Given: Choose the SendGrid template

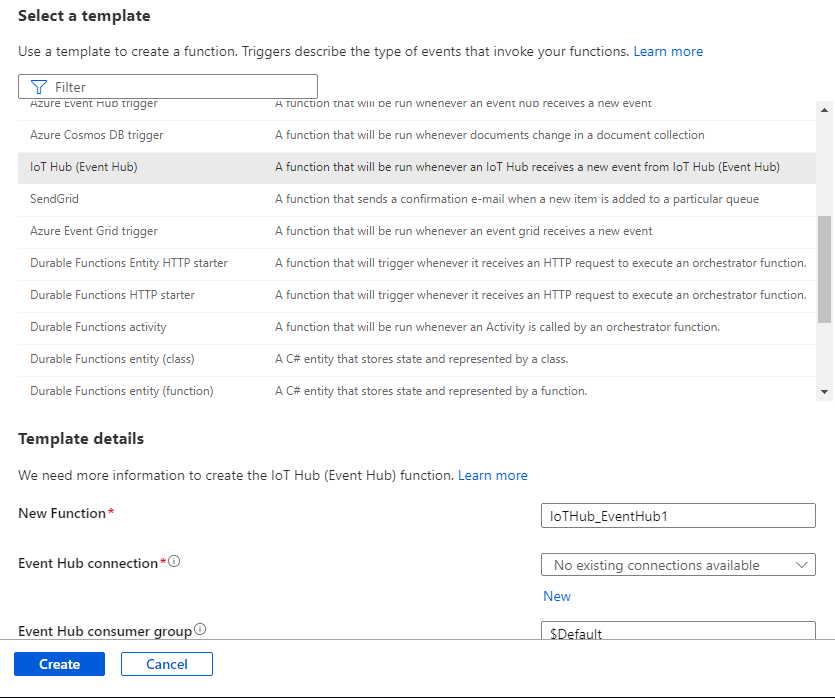Looking at the screenshot, I should pyautogui.click(x=55, y=199).
